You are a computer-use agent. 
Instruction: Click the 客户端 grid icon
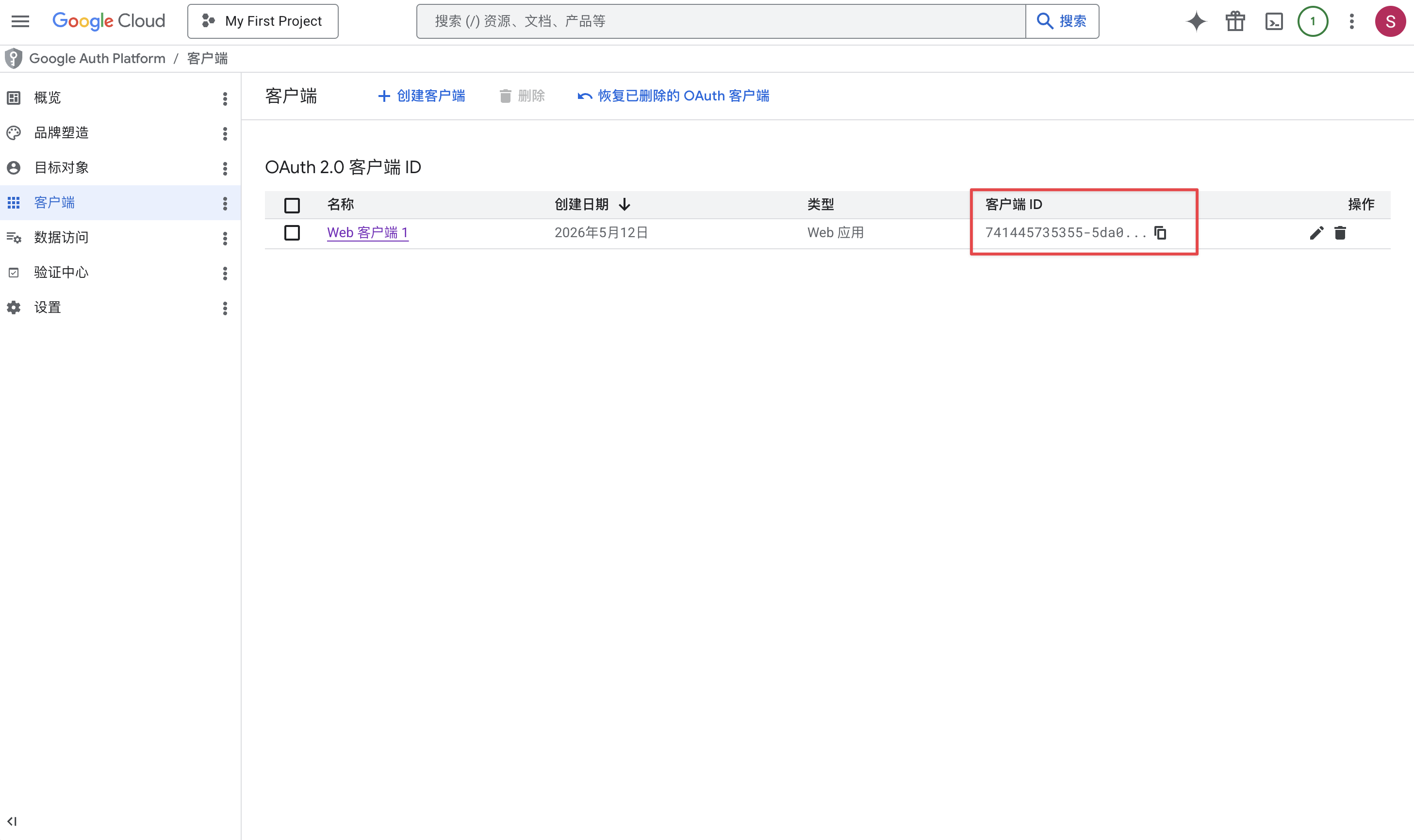pos(14,203)
